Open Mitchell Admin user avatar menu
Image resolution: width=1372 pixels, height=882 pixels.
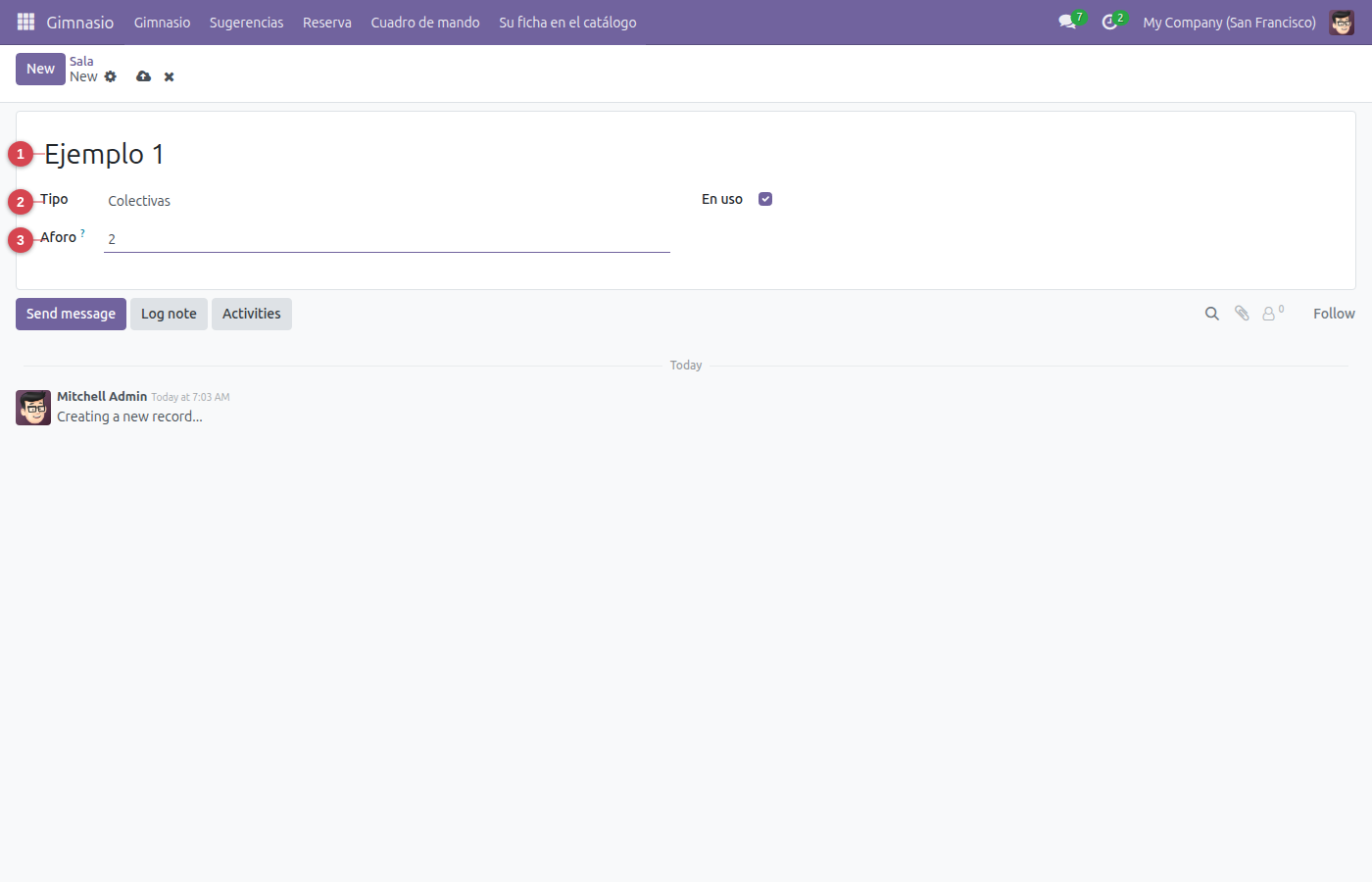(1342, 22)
